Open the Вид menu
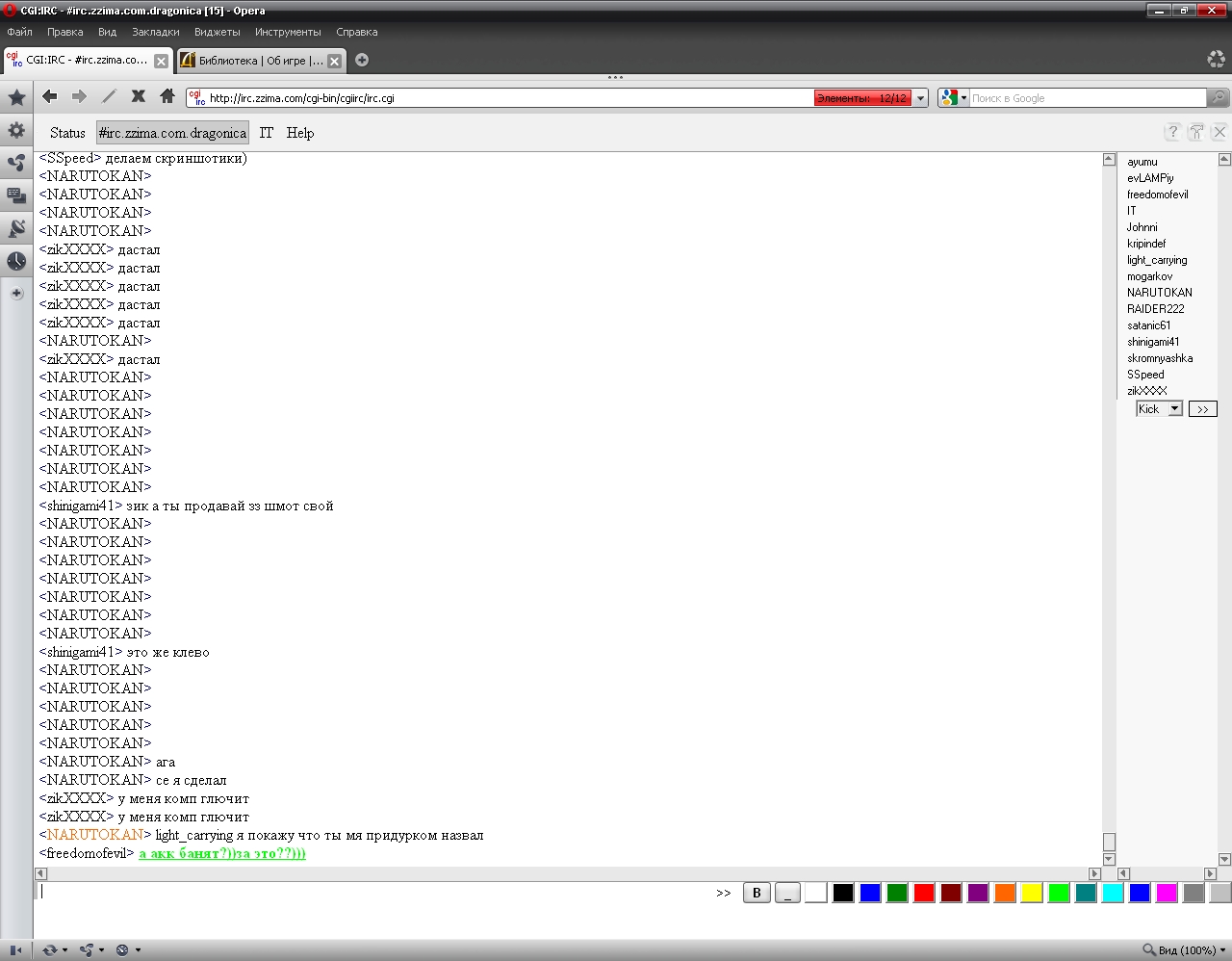 (107, 32)
